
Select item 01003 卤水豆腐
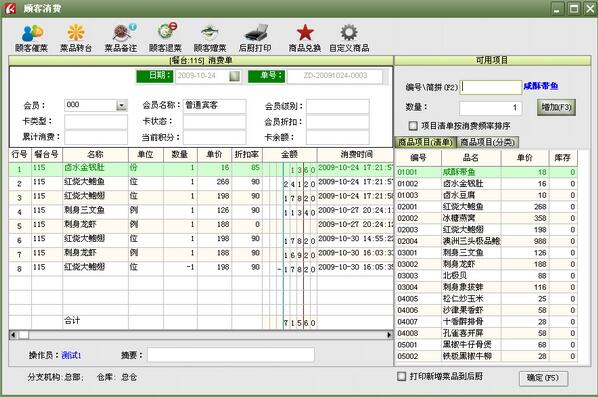click(486, 195)
